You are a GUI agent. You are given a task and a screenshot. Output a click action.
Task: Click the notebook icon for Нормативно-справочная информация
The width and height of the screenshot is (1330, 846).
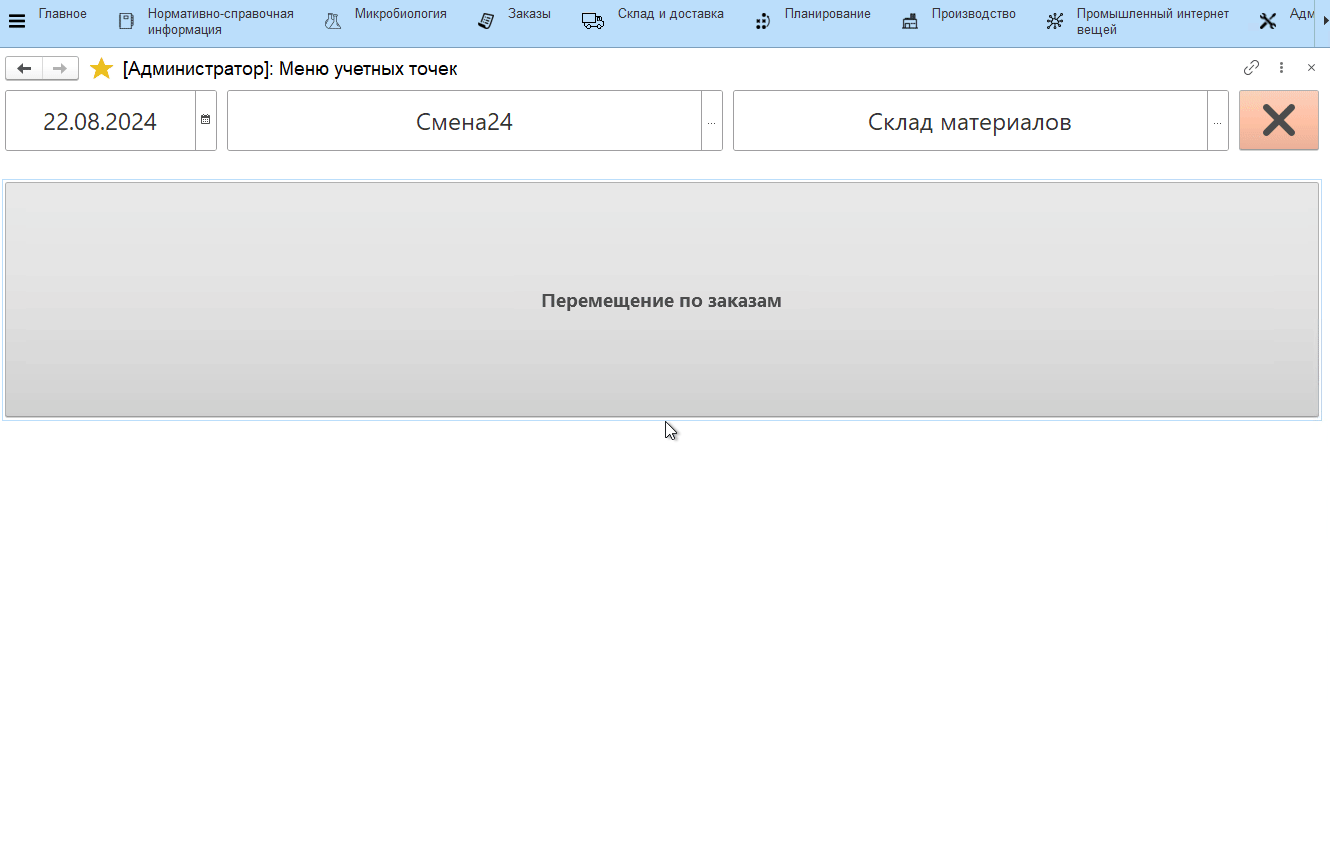click(126, 21)
